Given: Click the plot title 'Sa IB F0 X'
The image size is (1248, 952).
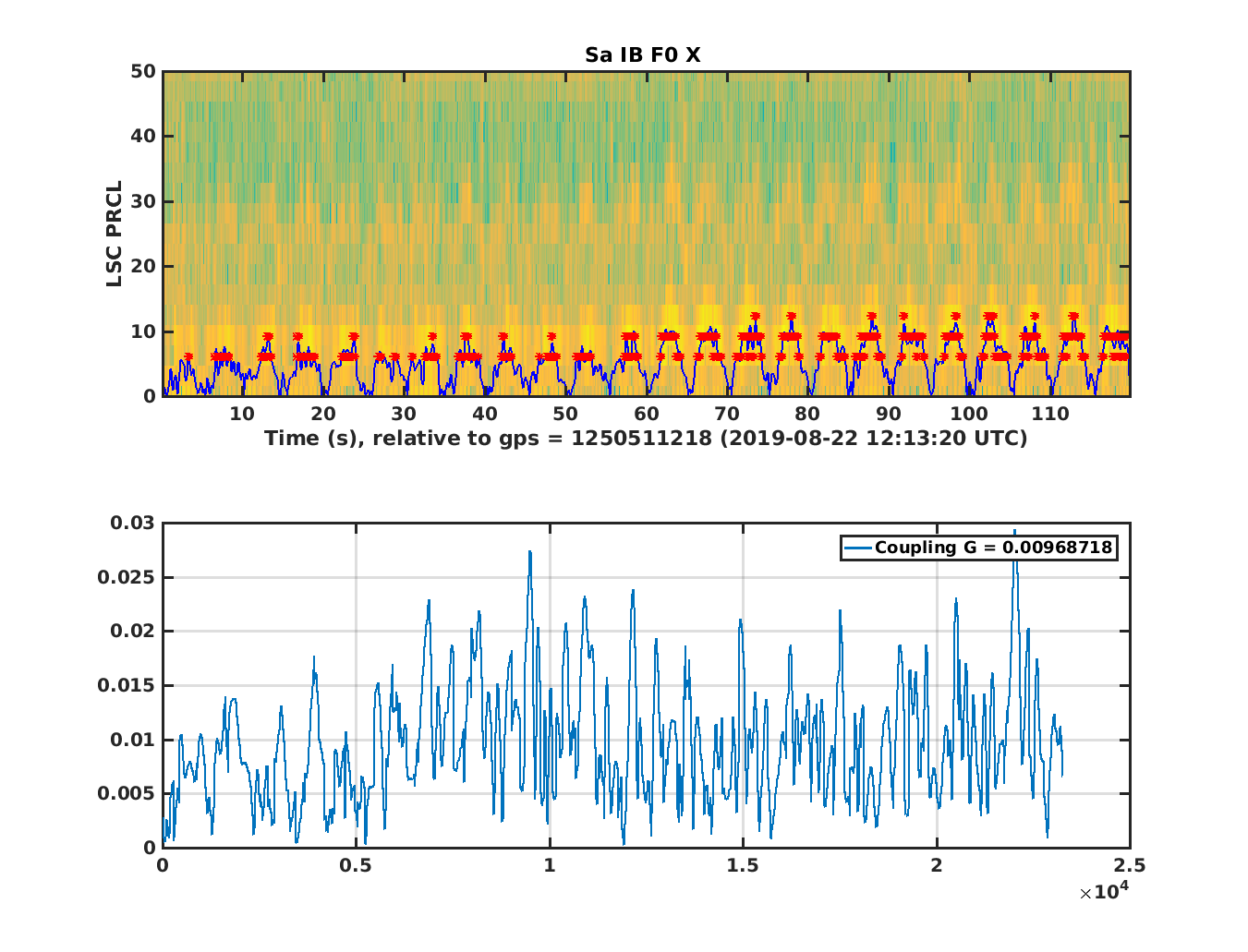Looking at the screenshot, I should pos(642,55).
